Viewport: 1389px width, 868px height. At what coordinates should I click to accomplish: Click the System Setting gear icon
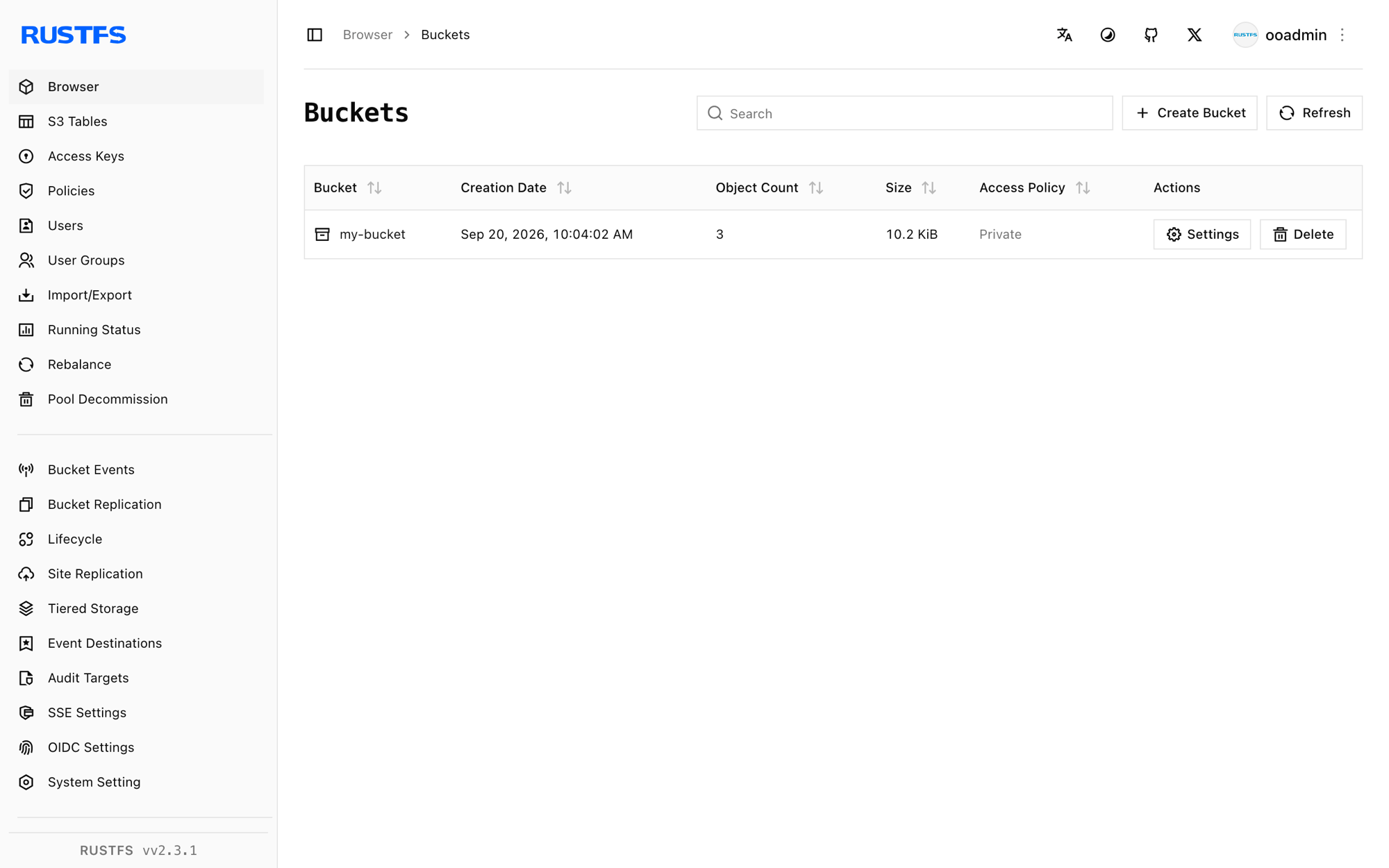tap(26, 783)
